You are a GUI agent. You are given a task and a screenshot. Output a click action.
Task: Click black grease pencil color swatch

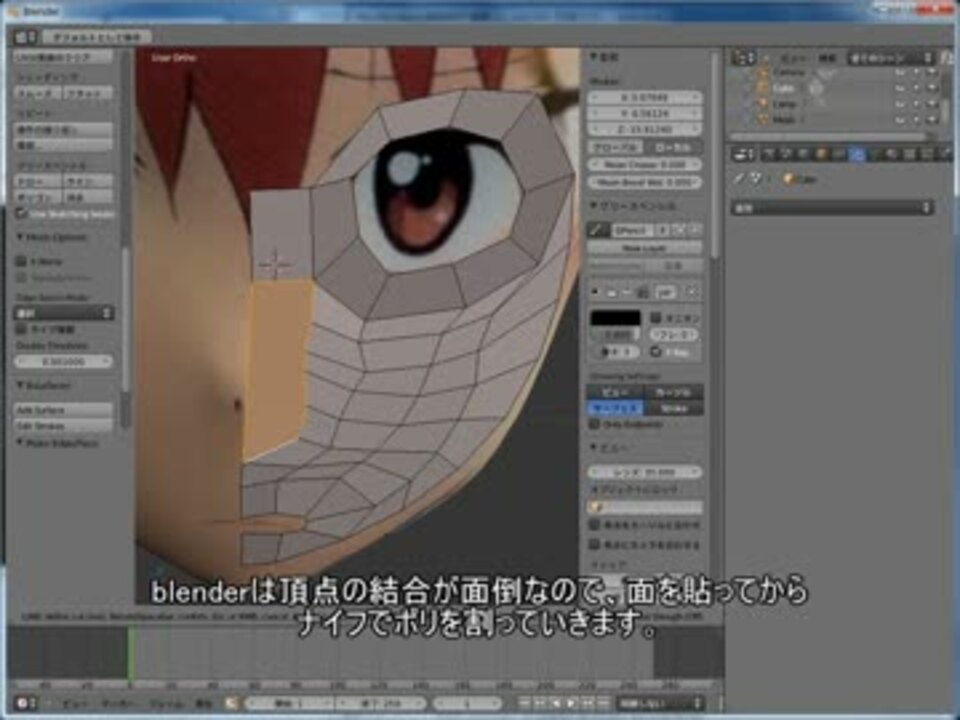click(x=615, y=318)
